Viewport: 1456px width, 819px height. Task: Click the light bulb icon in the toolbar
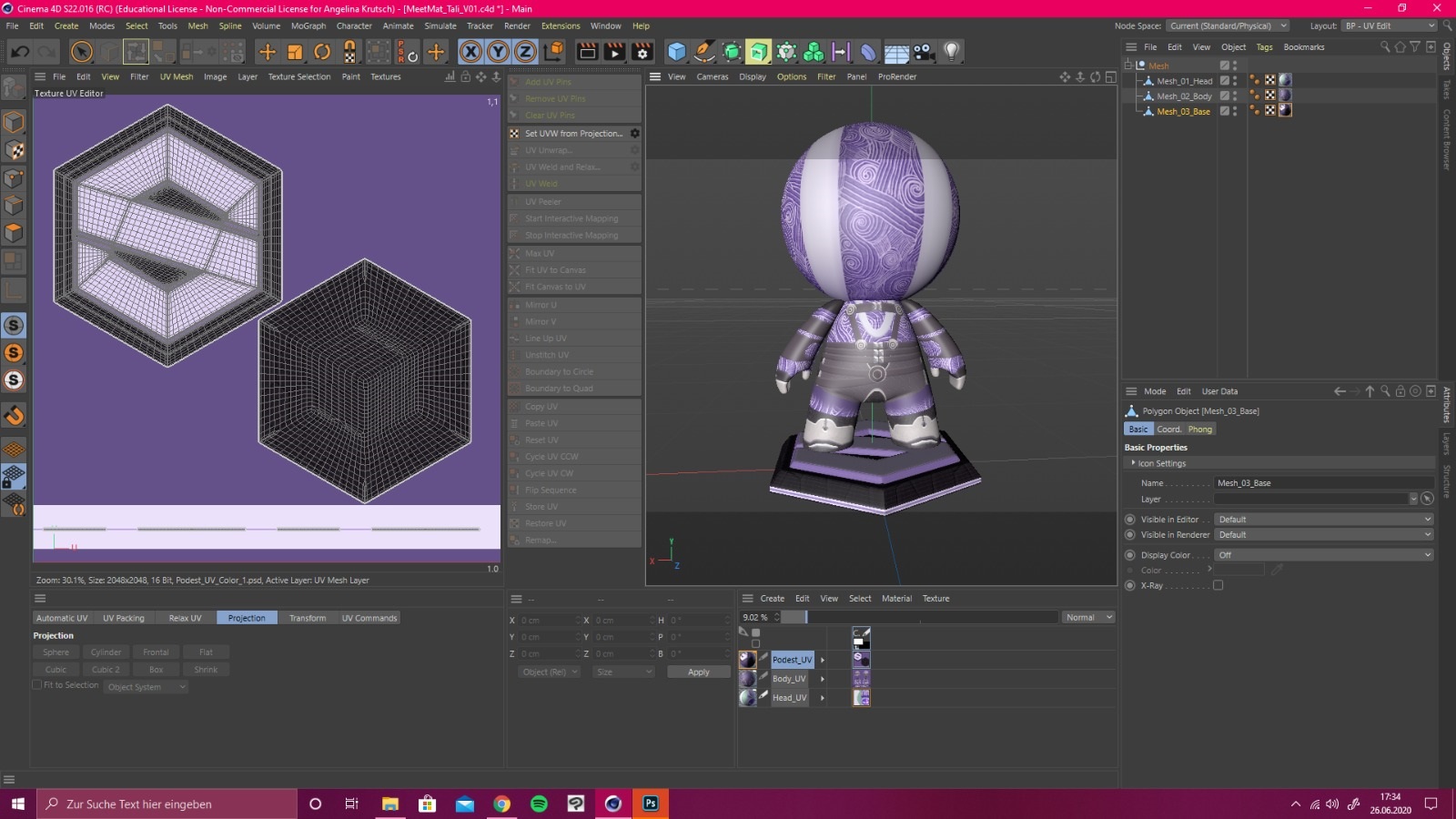point(951,52)
